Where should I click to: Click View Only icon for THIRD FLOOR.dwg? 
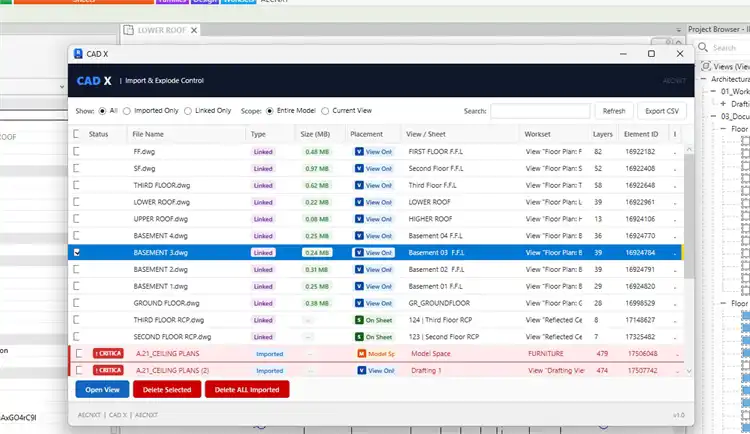tap(359, 185)
